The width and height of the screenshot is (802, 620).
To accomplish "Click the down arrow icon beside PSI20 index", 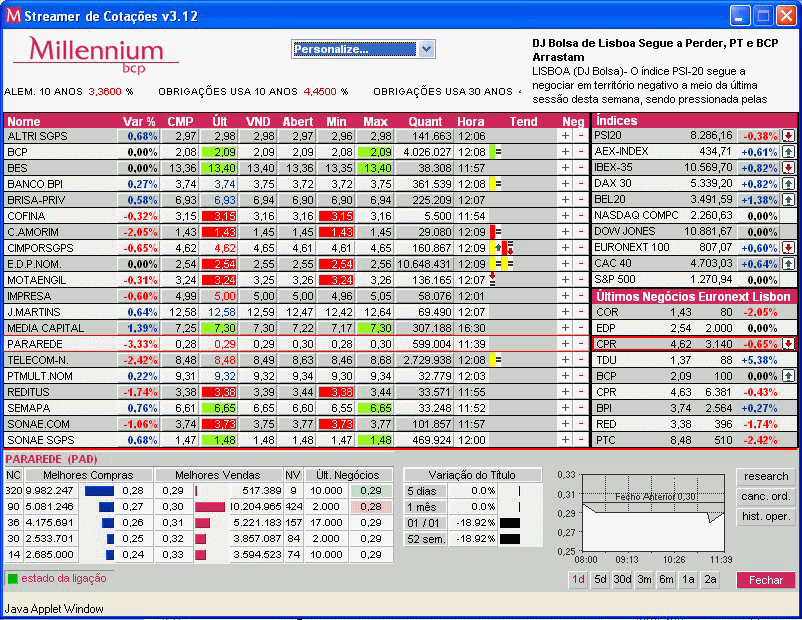I will pyautogui.click(x=788, y=136).
